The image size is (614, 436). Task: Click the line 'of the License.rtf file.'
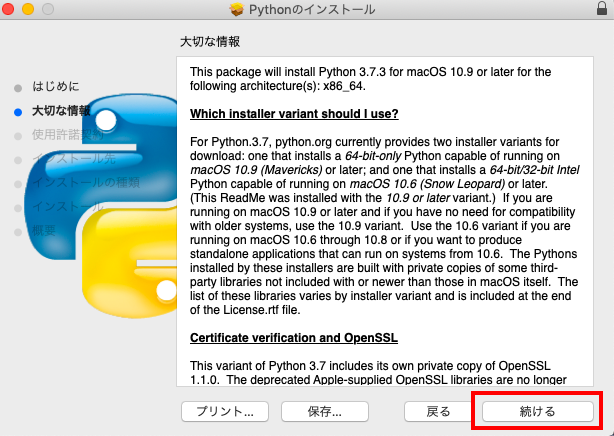click(245, 310)
